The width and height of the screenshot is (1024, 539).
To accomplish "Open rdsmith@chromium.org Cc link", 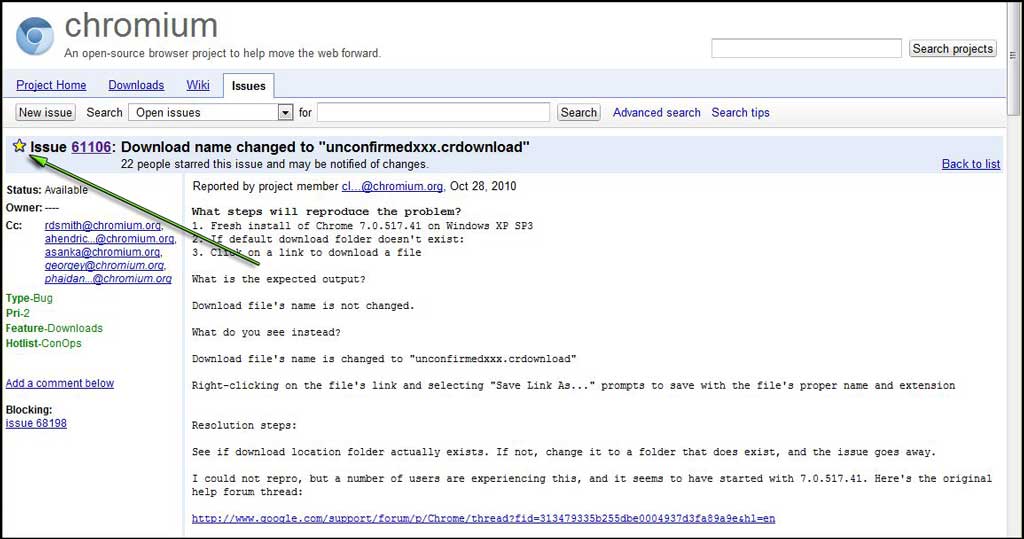I will click(104, 225).
